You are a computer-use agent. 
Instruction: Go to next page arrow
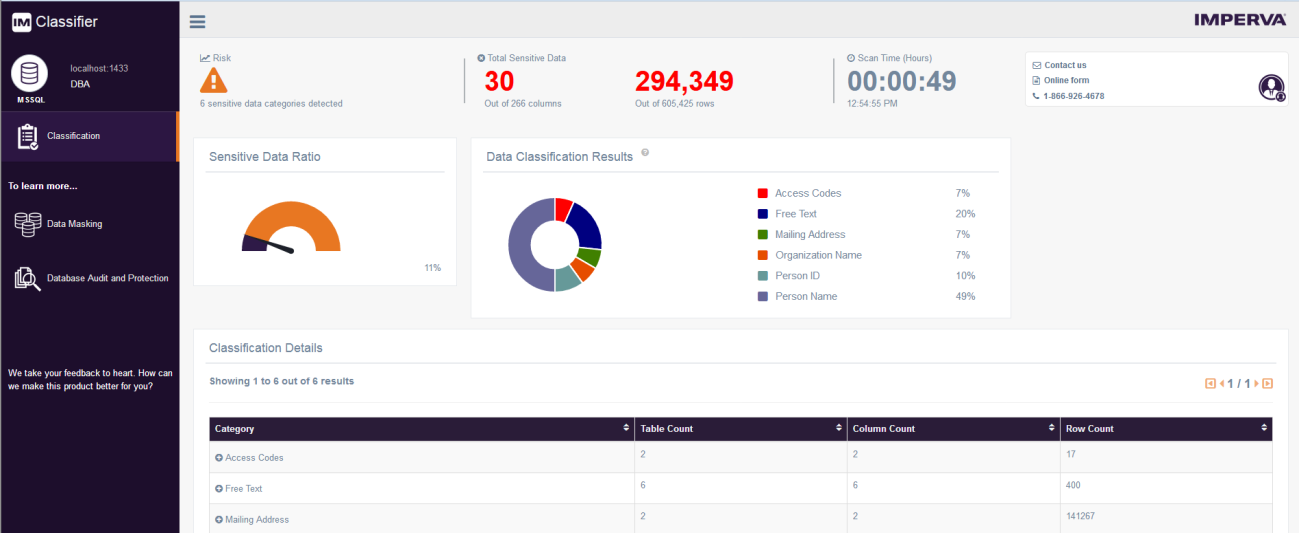pyautogui.click(x=1257, y=383)
